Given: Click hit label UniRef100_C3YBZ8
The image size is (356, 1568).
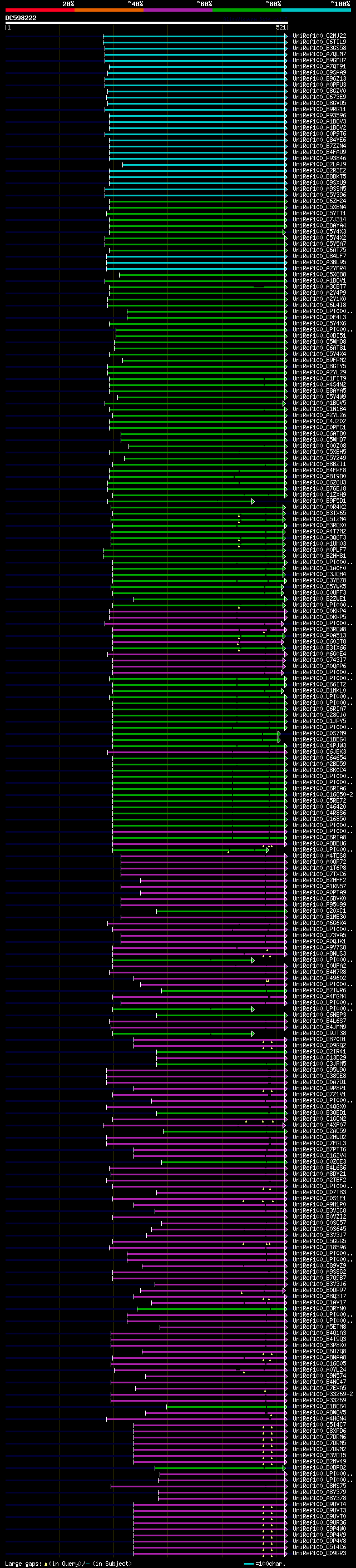Looking at the screenshot, I should click(319, 581).
